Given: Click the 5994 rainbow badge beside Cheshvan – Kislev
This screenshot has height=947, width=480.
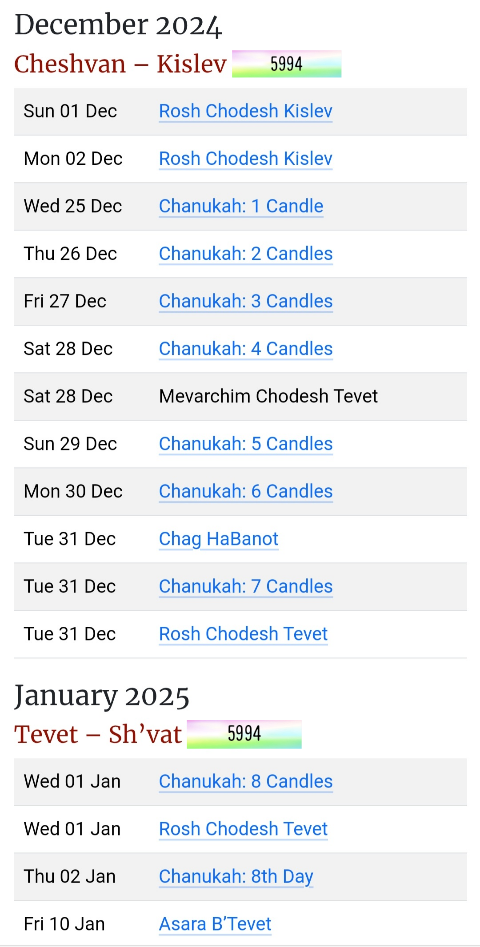Looking at the screenshot, I should [x=287, y=64].
